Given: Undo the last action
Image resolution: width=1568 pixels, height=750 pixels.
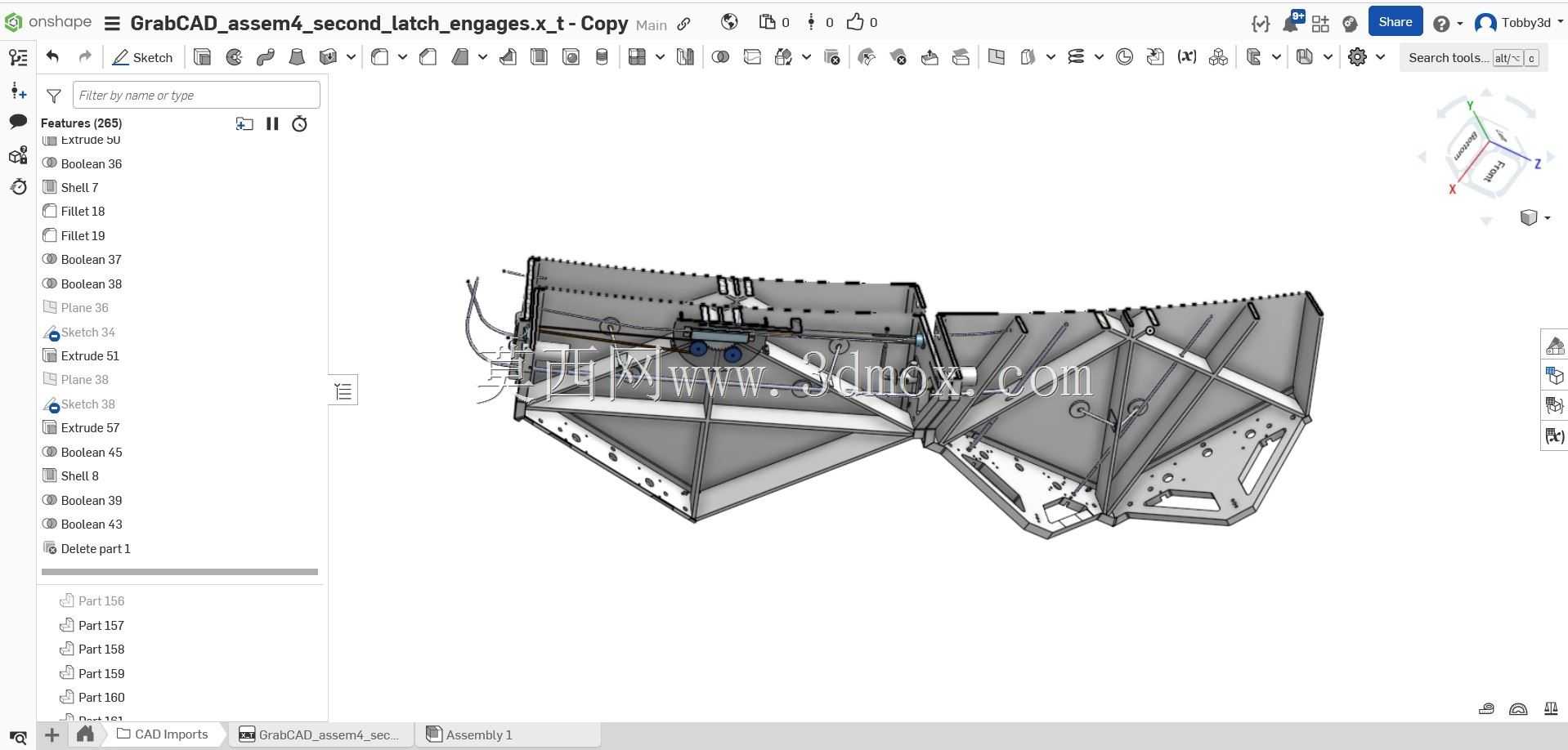Looking at the screenshot, I should coord(53,56).
